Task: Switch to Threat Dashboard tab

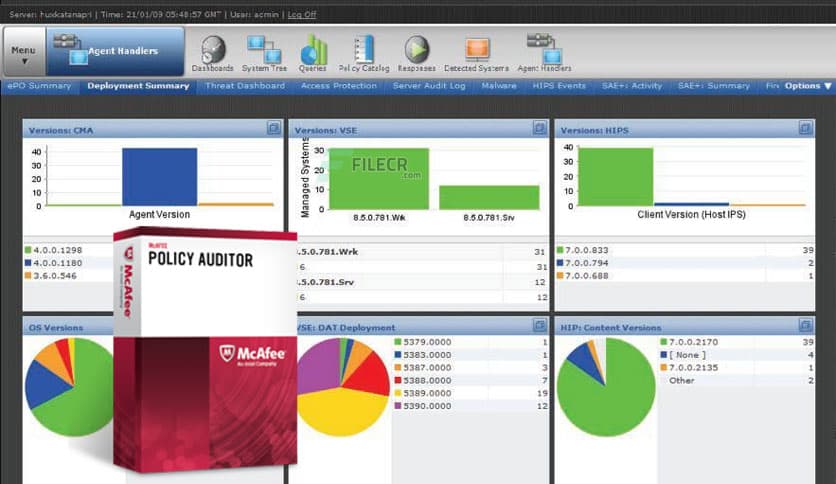Action: point(245,86)
